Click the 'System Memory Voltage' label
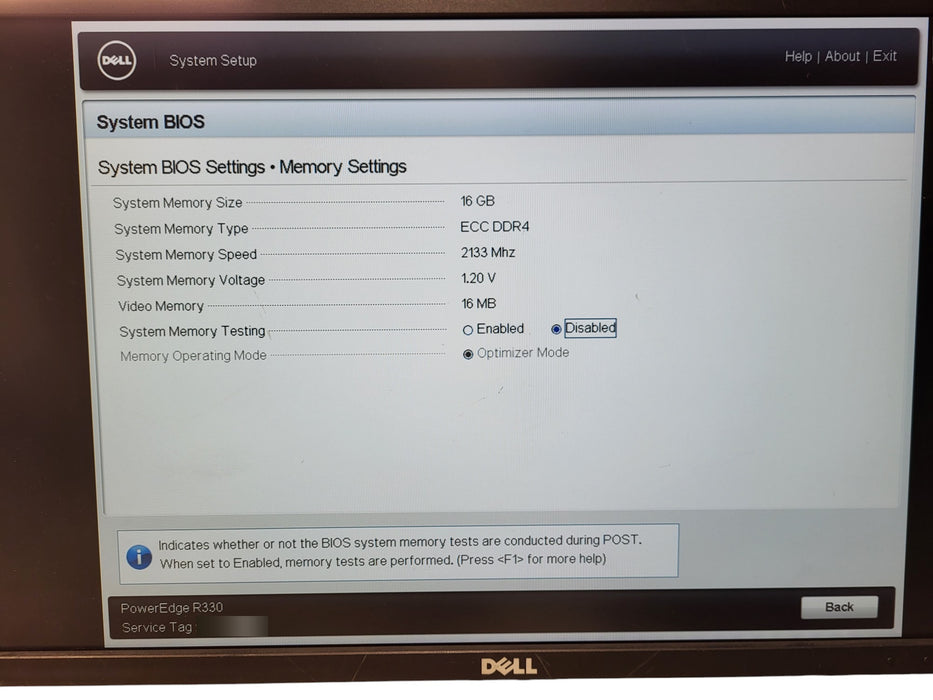Image resolution: width=933 pixels, height=700 pixels. click(190, 280)
